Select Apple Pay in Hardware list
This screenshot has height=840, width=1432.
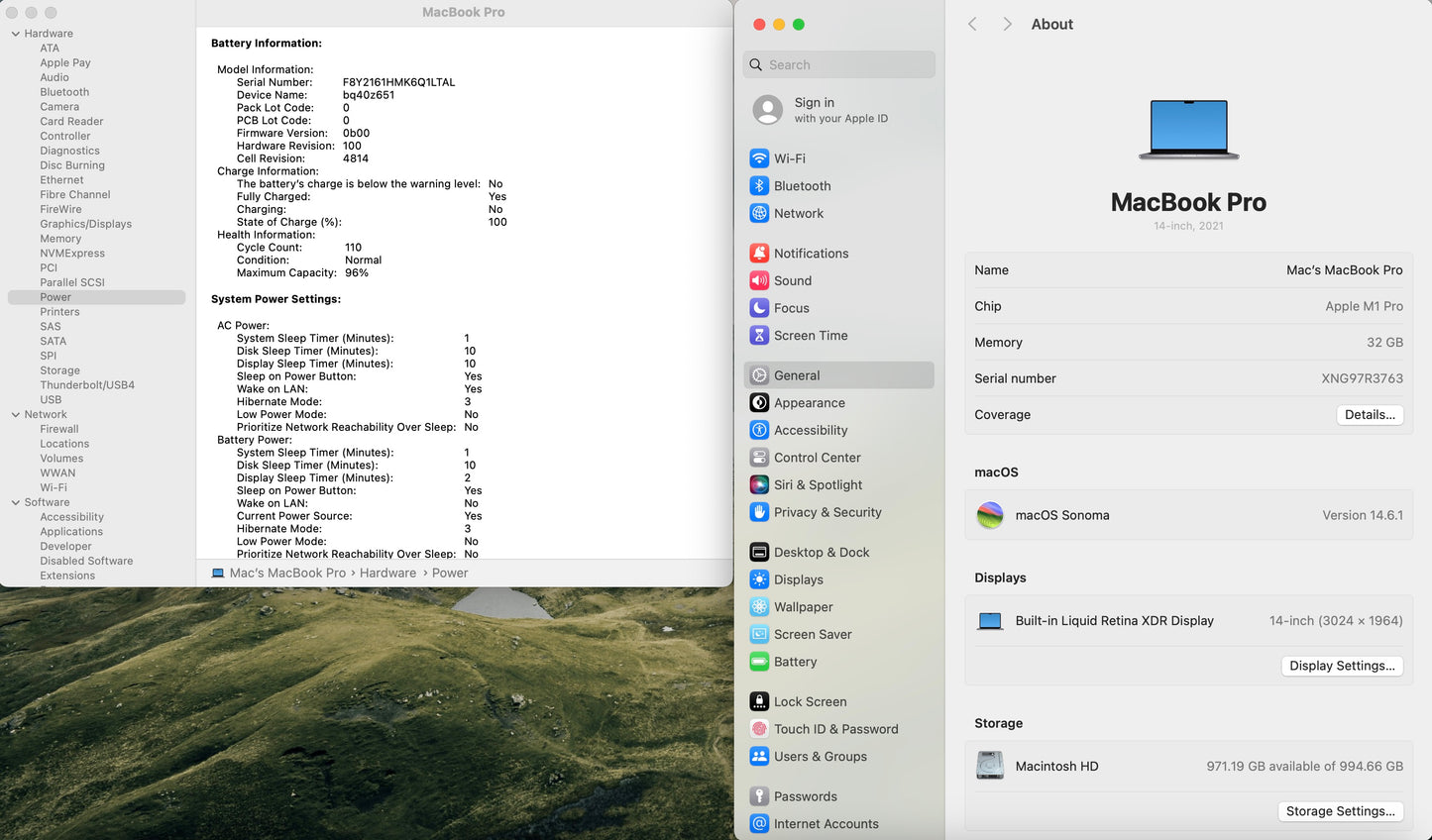tap(65, 62)
